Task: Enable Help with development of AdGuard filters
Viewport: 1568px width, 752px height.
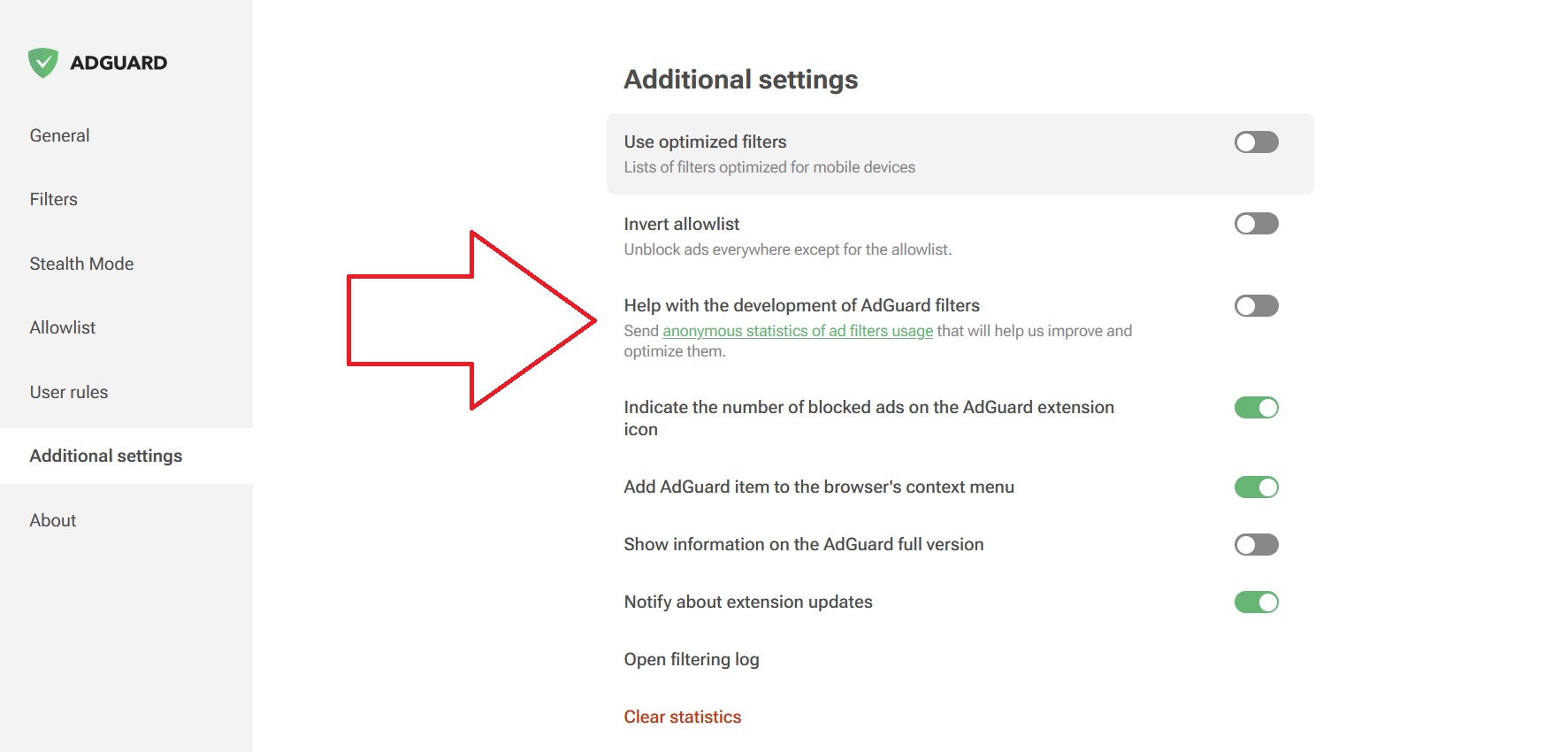Action: [x=1256, y=306]
